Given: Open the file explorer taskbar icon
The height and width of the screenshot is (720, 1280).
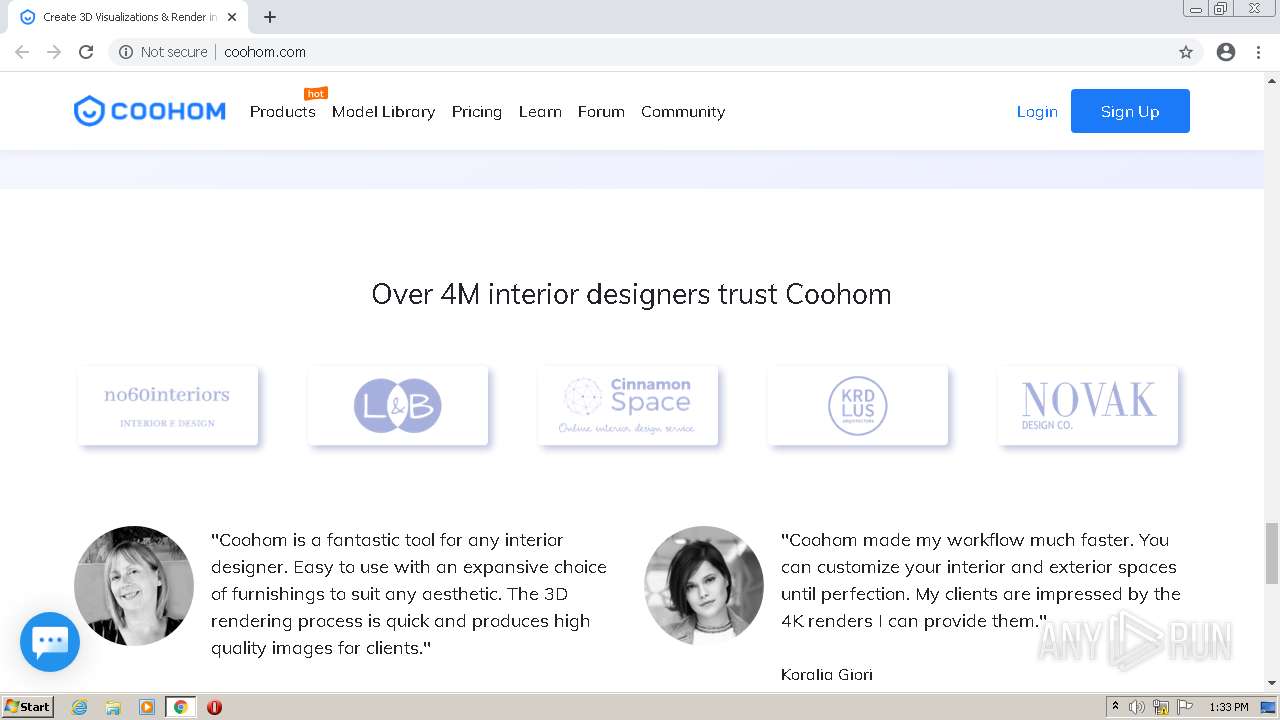Looking at the screenshot, I should pos(113,707).
